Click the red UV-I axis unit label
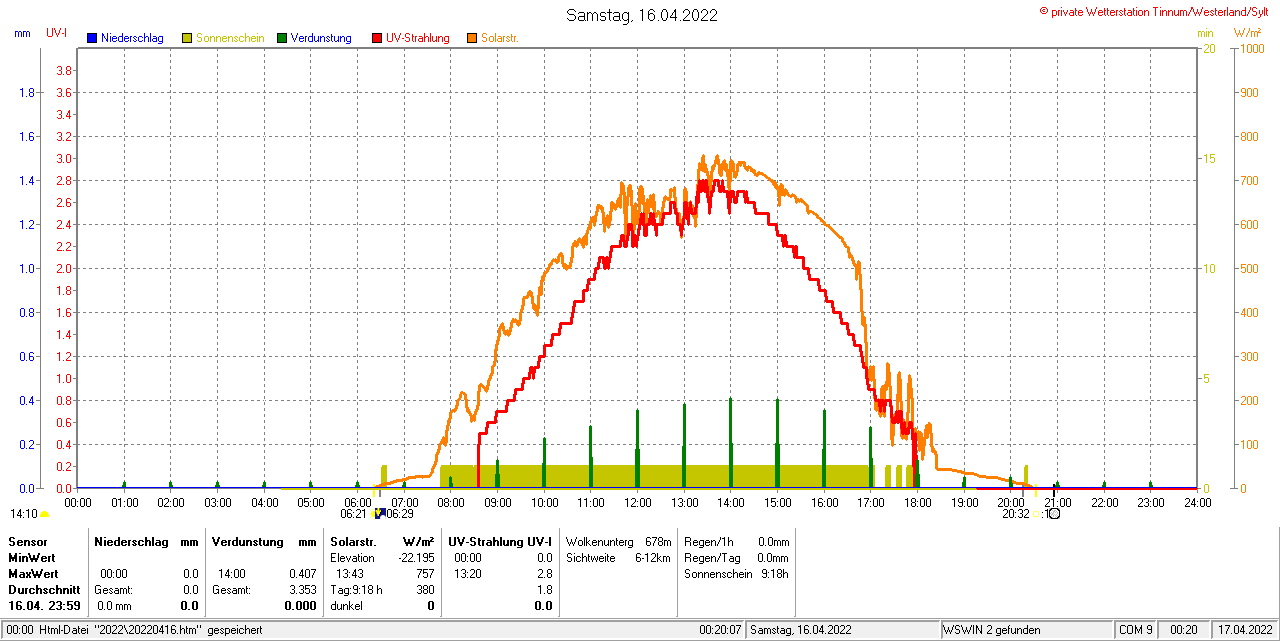The height and width of the screenshot is (641, 1280). click(x=57, y=33)
